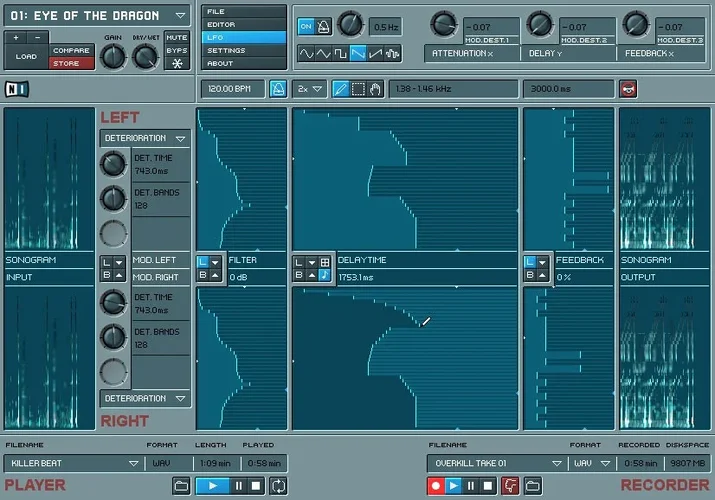The height and width of the screenshot is (500, 715).
Task: Open the Eye of the Dragon preset dropdown
Action: point(181,15)
